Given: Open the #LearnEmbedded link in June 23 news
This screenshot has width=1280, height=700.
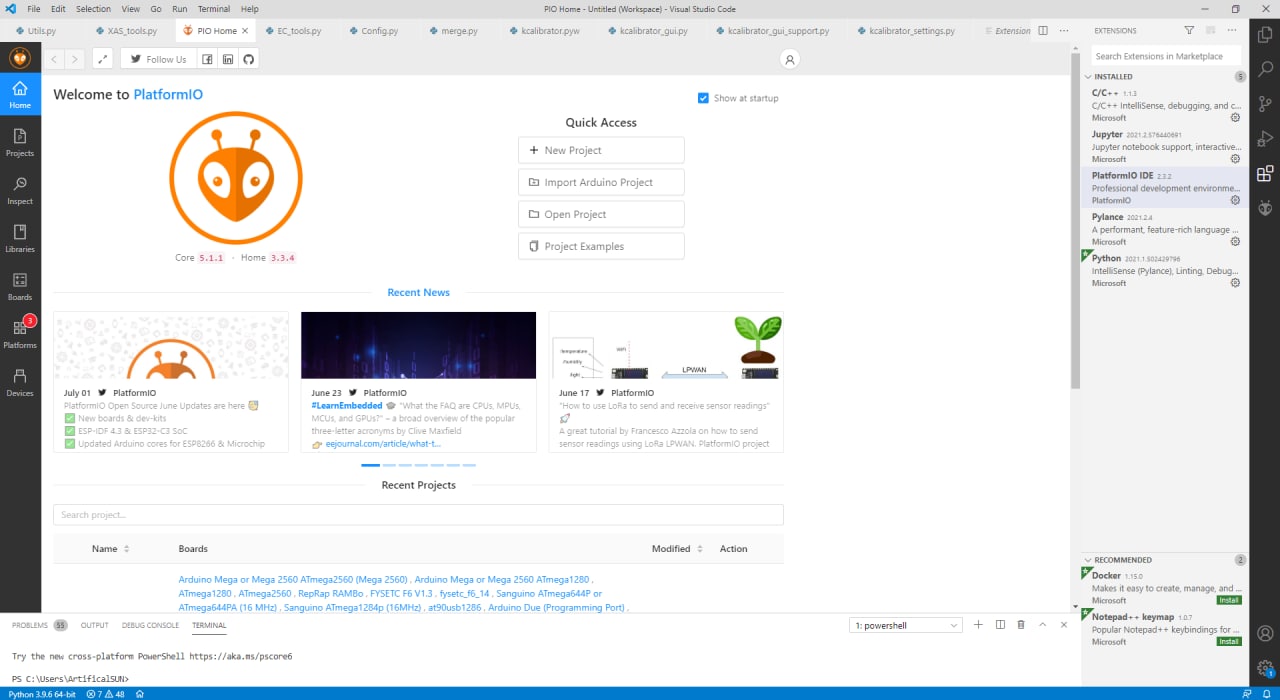Looking at the screenshot, I should coord(347,406).
